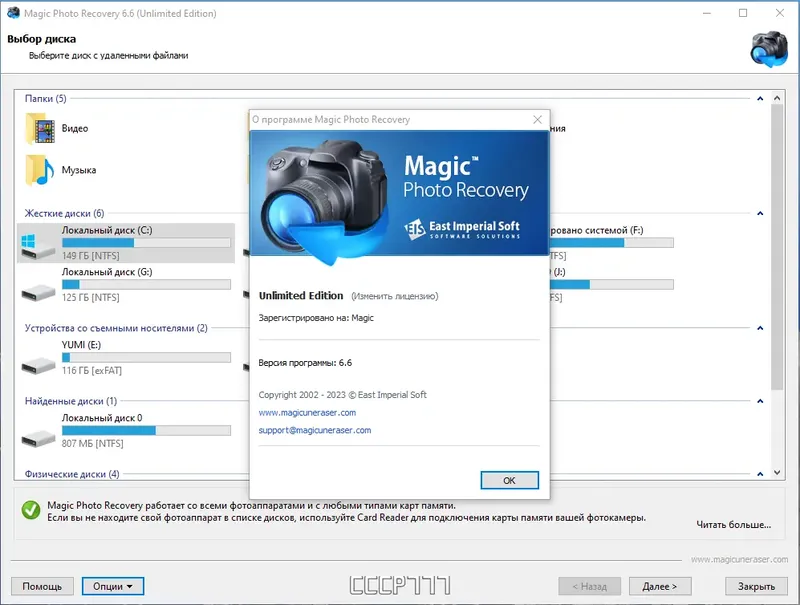Click the Локальный диск 0 usage bar
The height and width of the screenshot is (605, 800).
[146, 431]
